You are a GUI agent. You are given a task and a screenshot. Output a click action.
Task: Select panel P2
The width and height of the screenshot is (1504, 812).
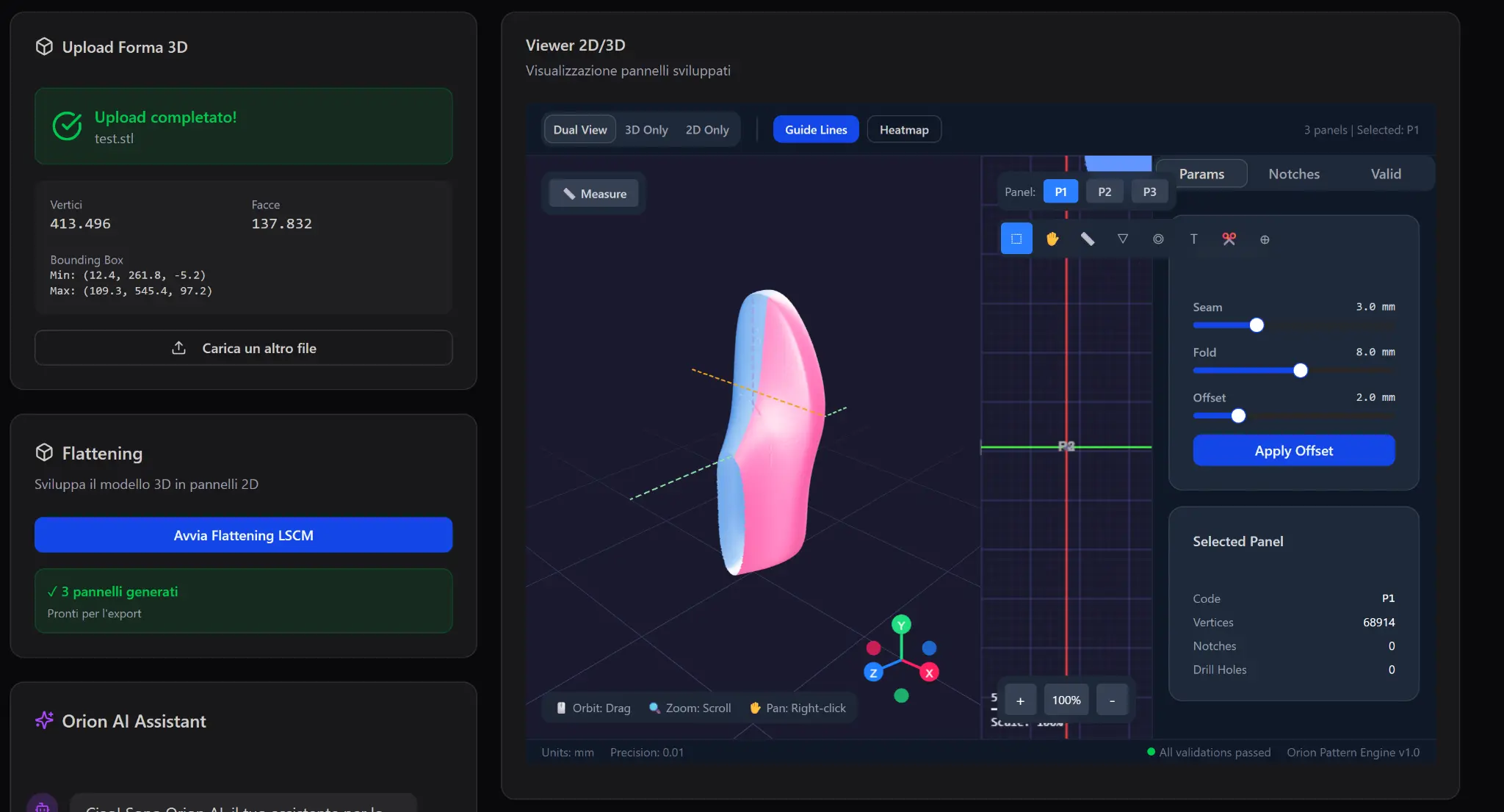click(x=1104, y=192)
